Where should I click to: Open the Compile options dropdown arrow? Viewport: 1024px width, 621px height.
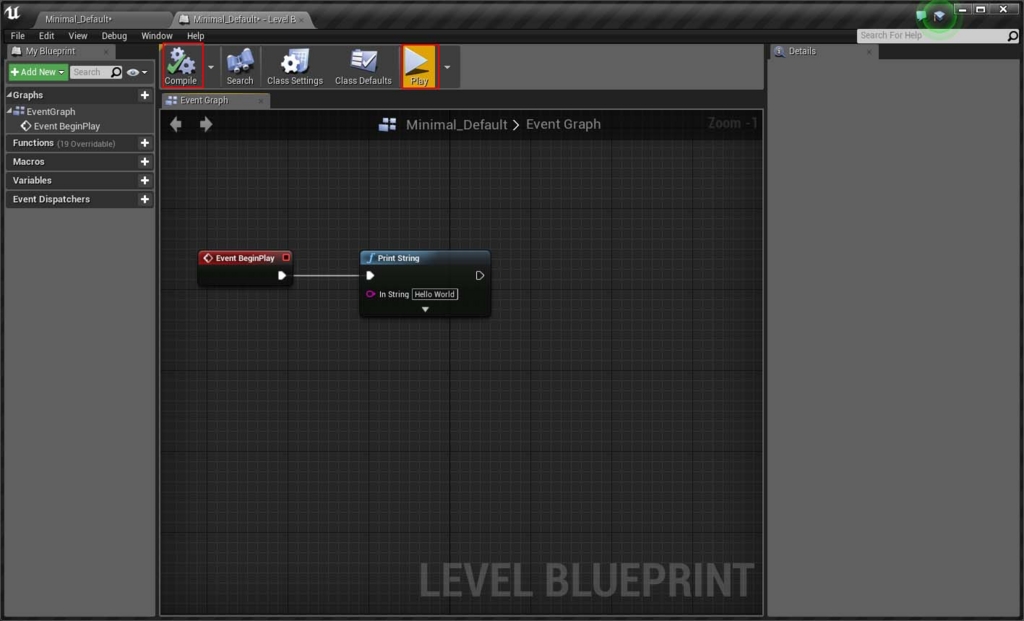tap(210, 67)
